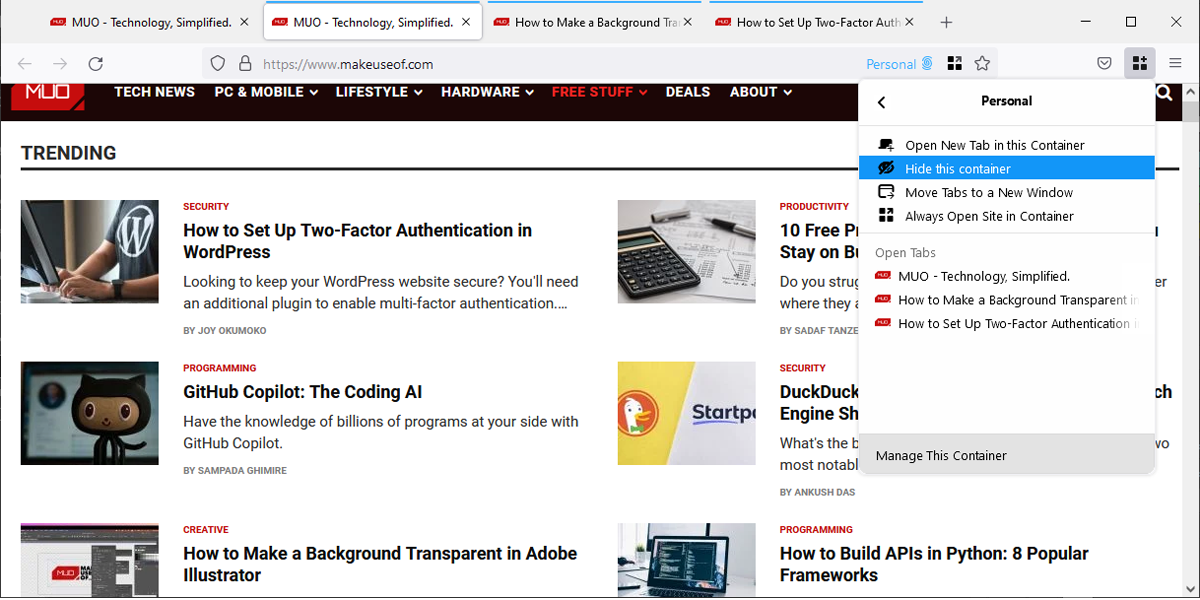The width and height of the screenshot is (1200, 600).
Task: Click the Multi-Account Containers toolbar icon
Action: (1139, 63)
